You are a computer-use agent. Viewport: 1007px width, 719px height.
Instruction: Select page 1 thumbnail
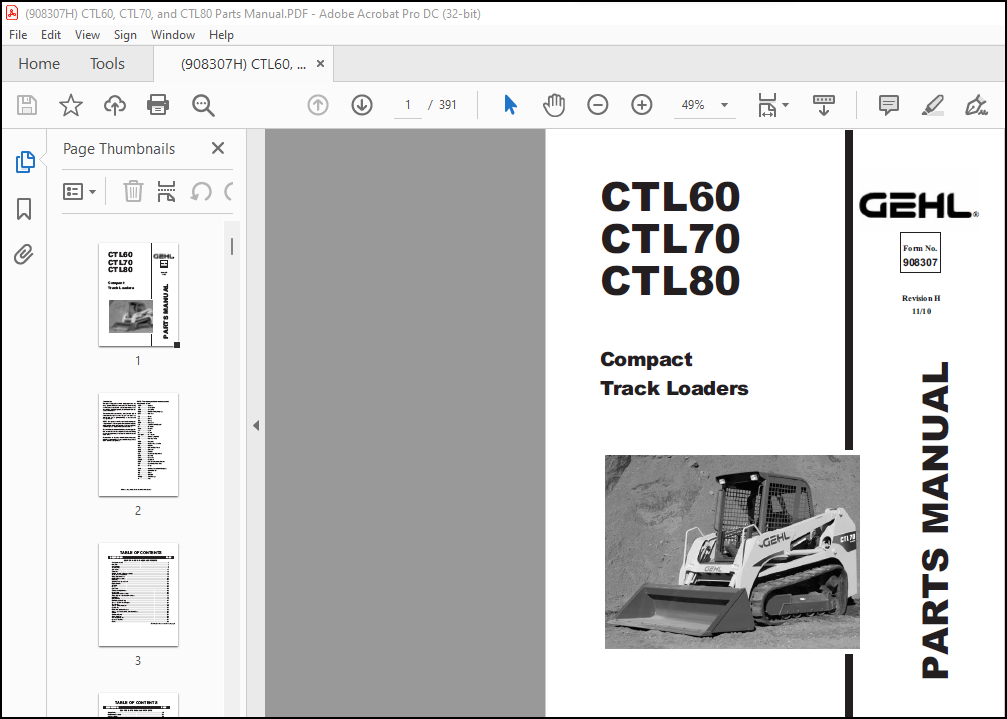coord(138,295)
